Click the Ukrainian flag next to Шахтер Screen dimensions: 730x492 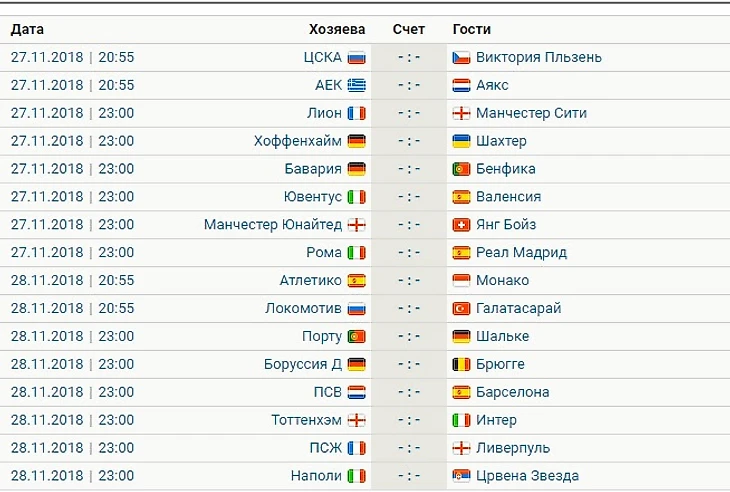point(461,142)
